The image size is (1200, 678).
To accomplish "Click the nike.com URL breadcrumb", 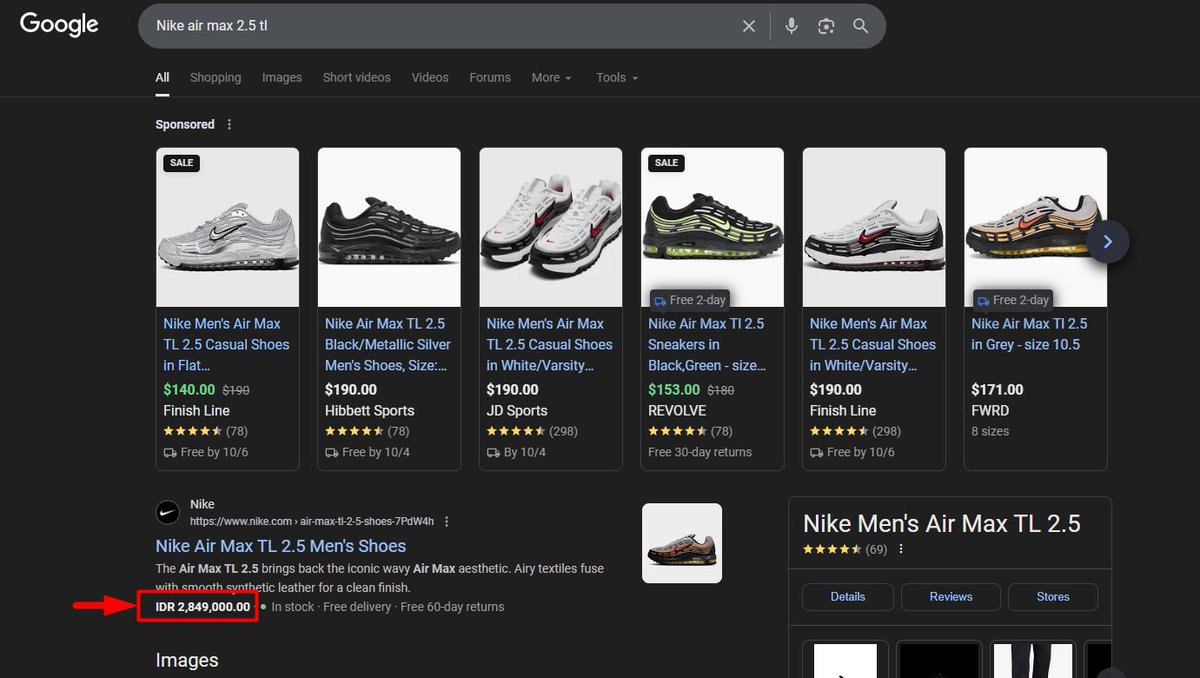I will pos(312,521).
